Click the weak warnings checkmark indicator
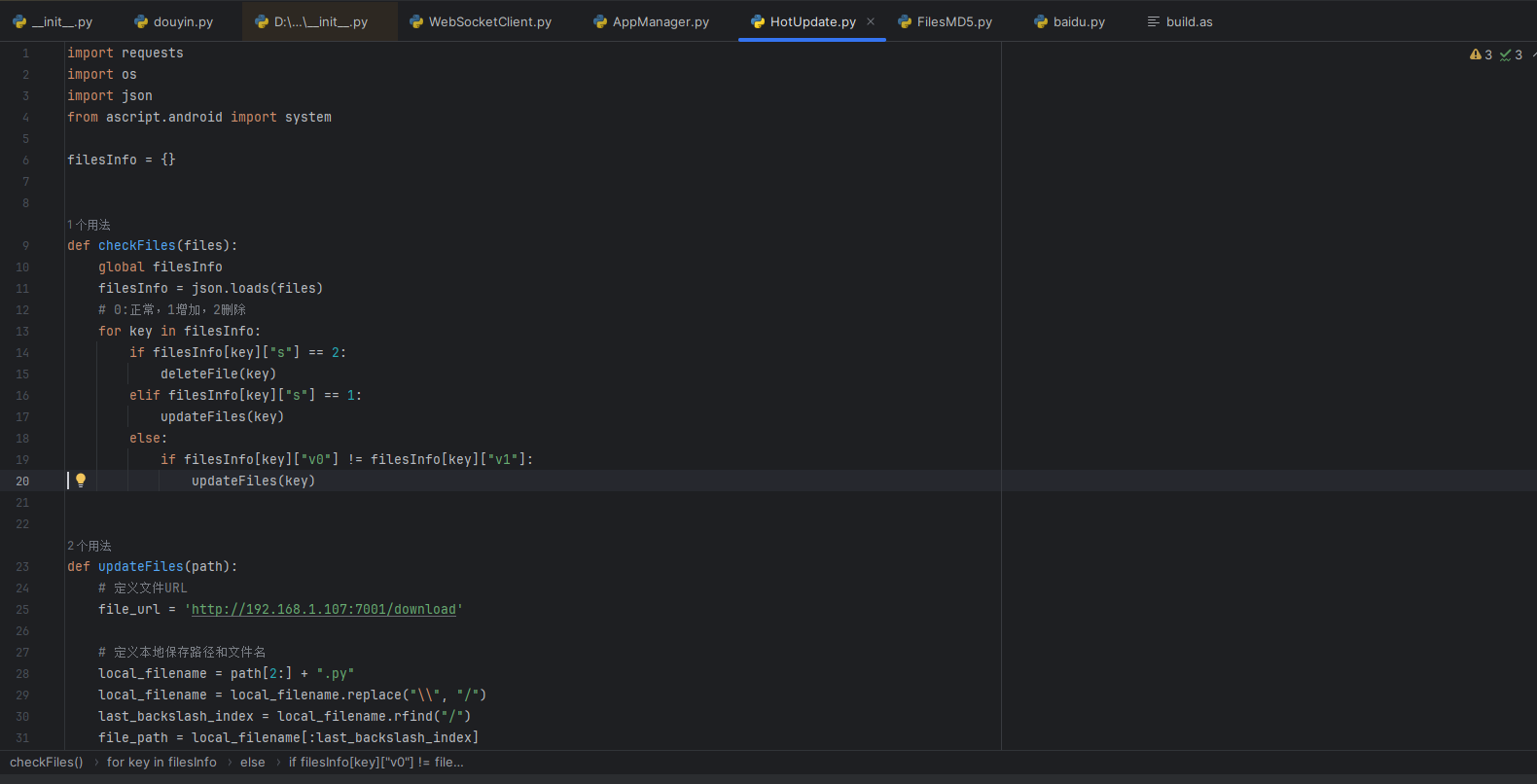 pos(1511,54)
